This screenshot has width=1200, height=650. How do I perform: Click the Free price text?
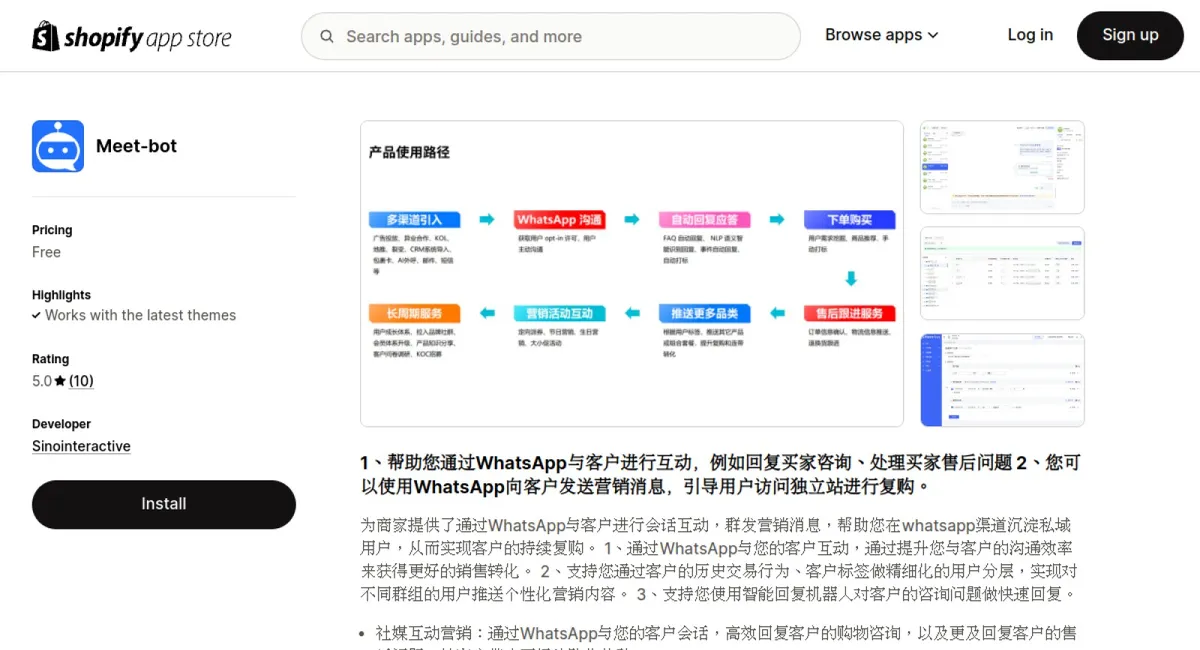pos(46,252)
